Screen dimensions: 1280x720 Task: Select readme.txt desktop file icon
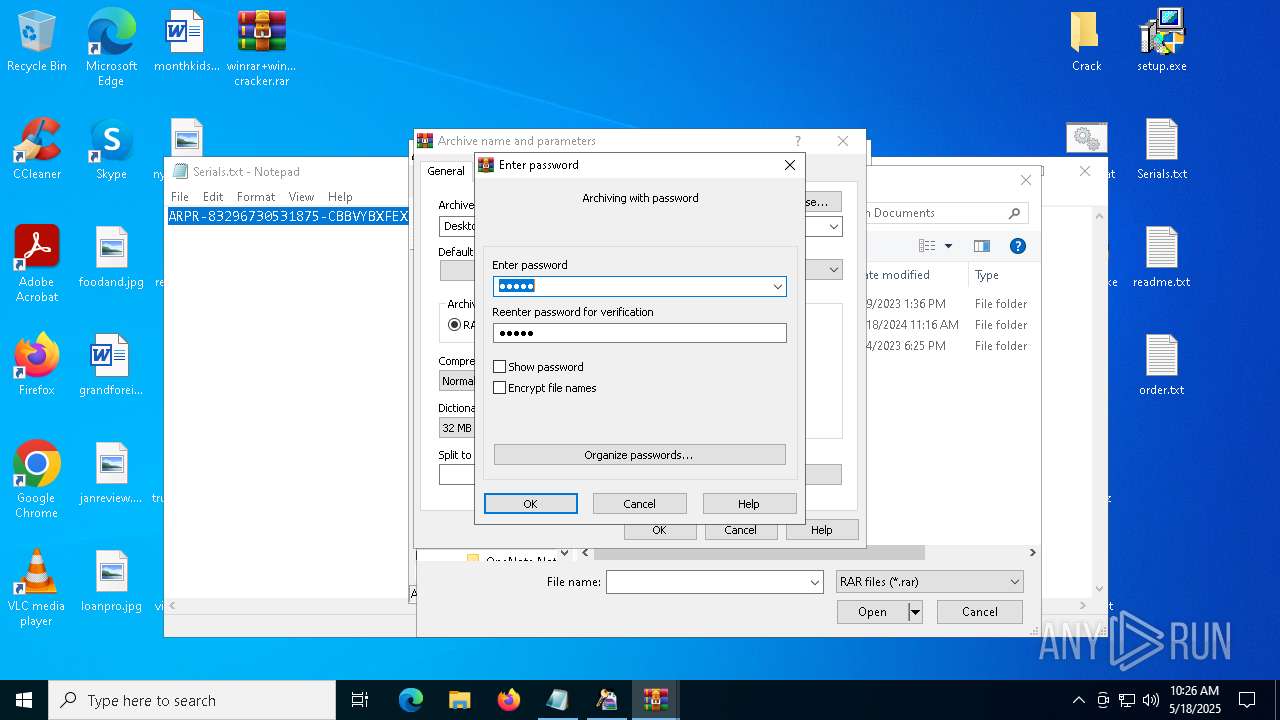pyautogui.click(x=1161, y=257)
